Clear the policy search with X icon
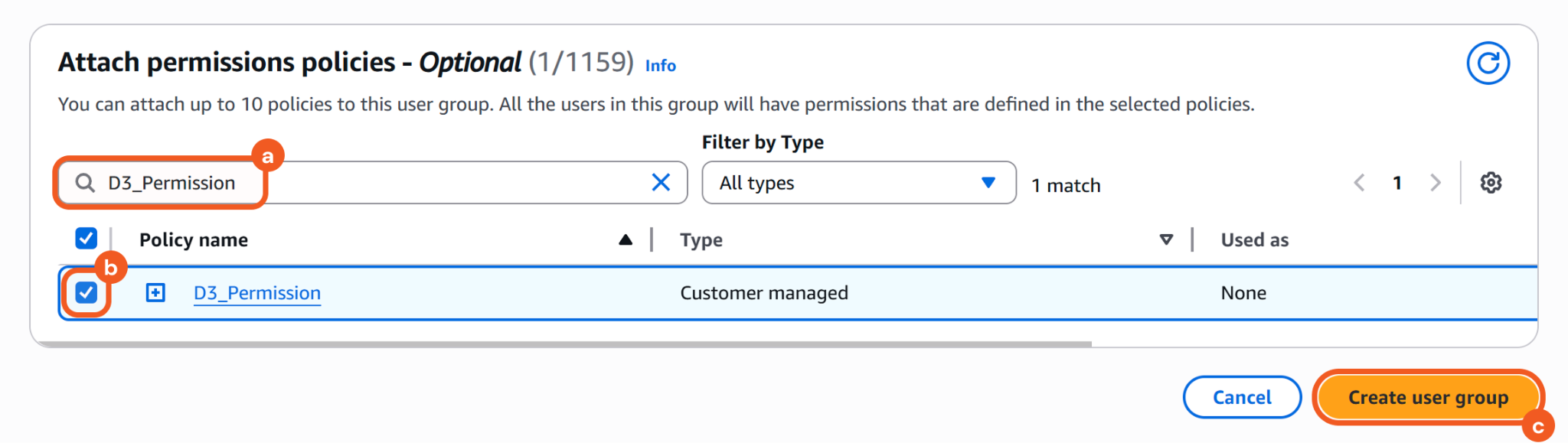The width and height of the screenshot is (1568, 443). pos(660,183)
